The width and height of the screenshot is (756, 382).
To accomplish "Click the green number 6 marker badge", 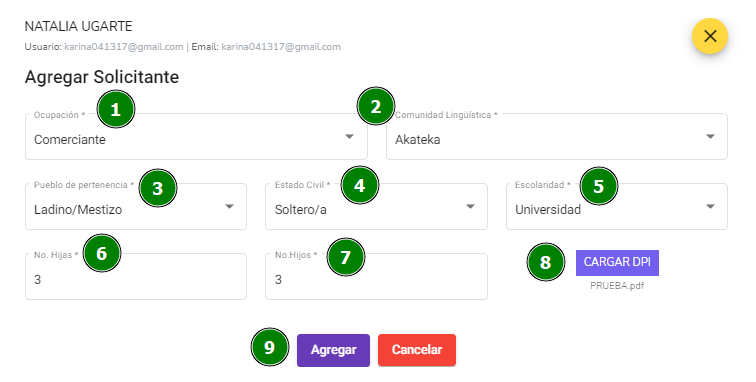I will point(102,253).
